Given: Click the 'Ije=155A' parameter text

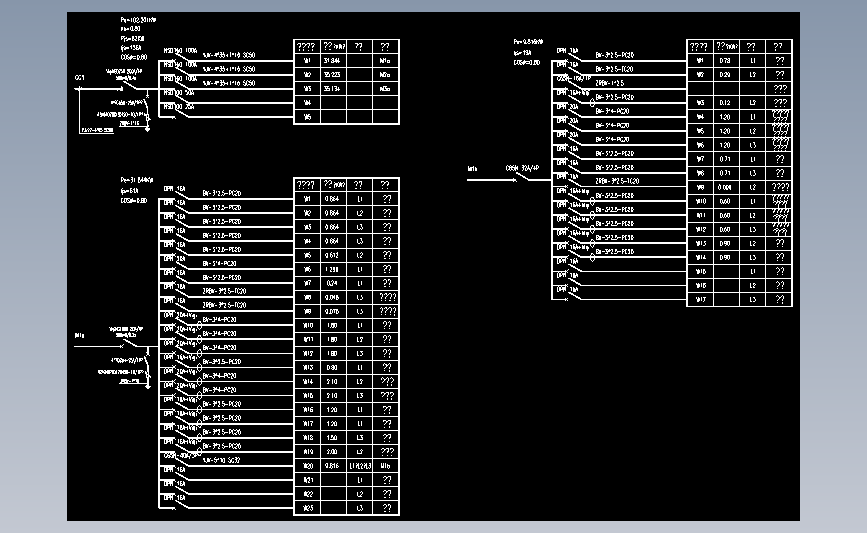Looking at the screenshot, I should pyautogui.click(x=131, y=48).
